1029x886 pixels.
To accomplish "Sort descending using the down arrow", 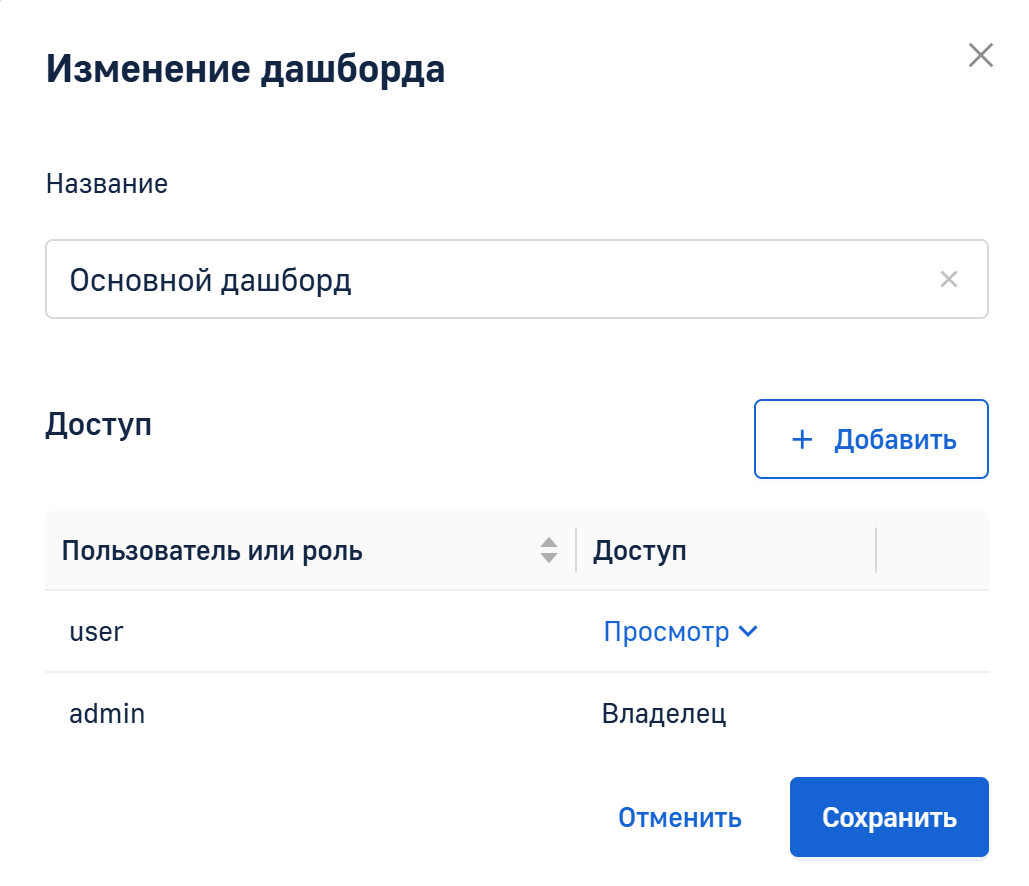I will [548, 558].
